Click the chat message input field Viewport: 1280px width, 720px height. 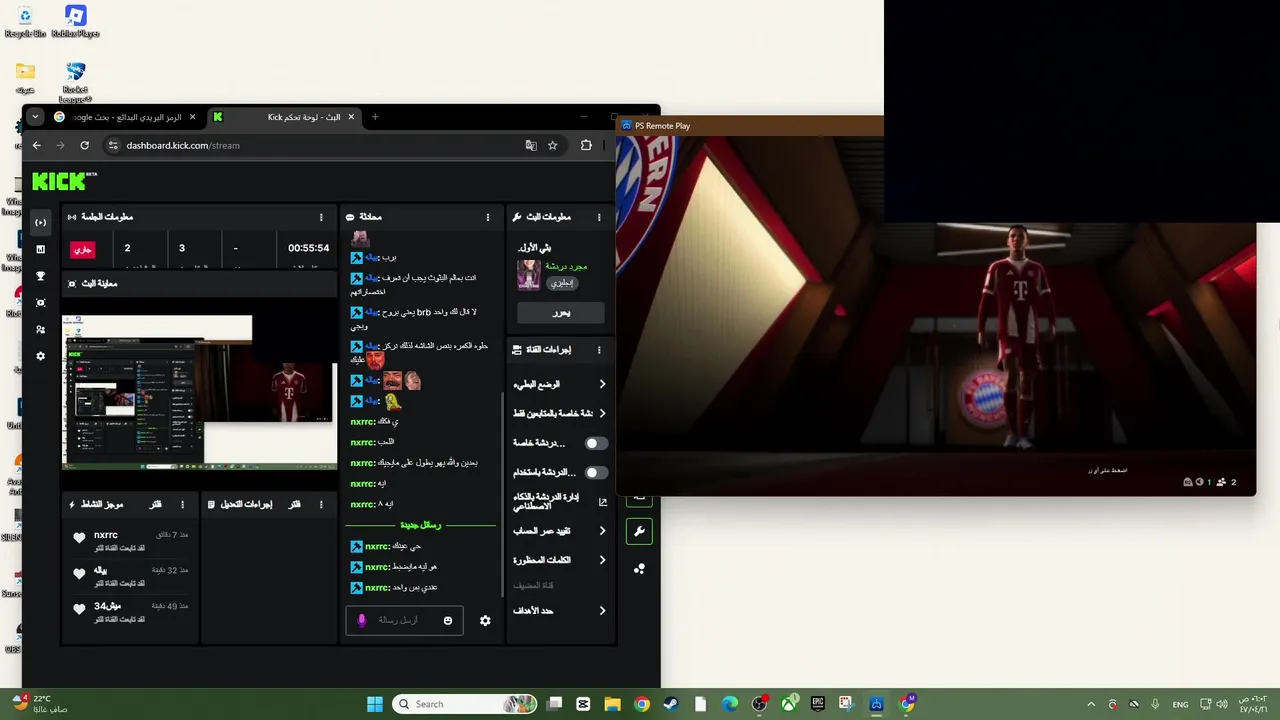pyautogui.click(x=404, y=620)
